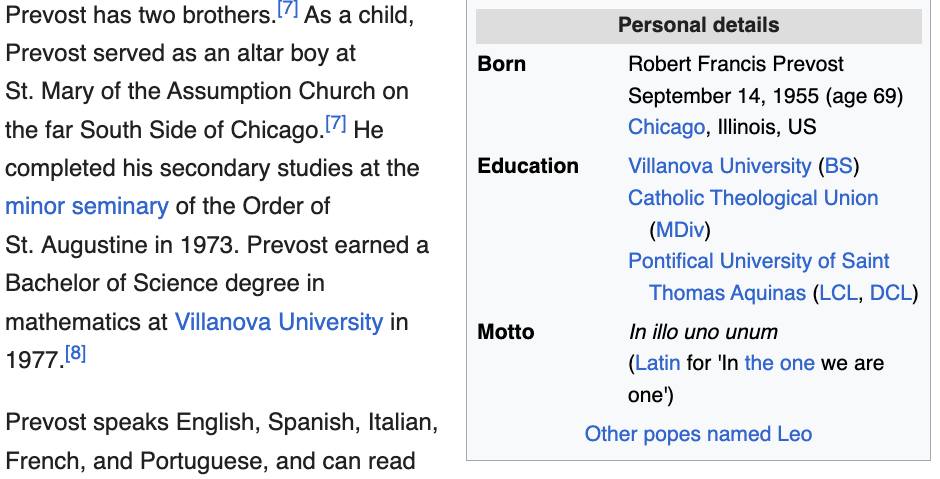Click the LCL degree link
Image resolution: width=940 pixels, height=479 pixels.
pyautogui.click(x=838, y=293)
